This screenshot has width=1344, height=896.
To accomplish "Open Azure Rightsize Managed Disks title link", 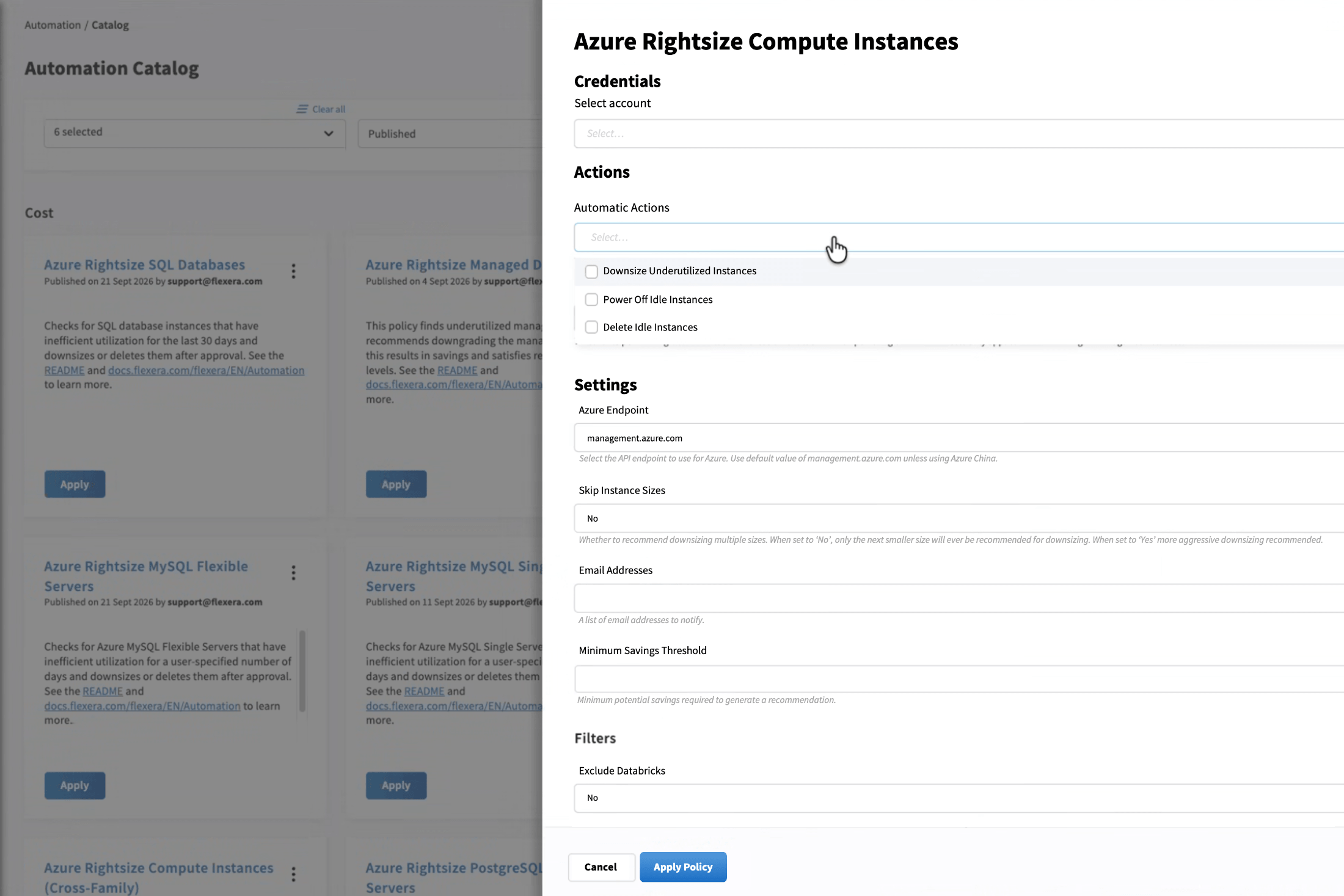I will point(454,264).
